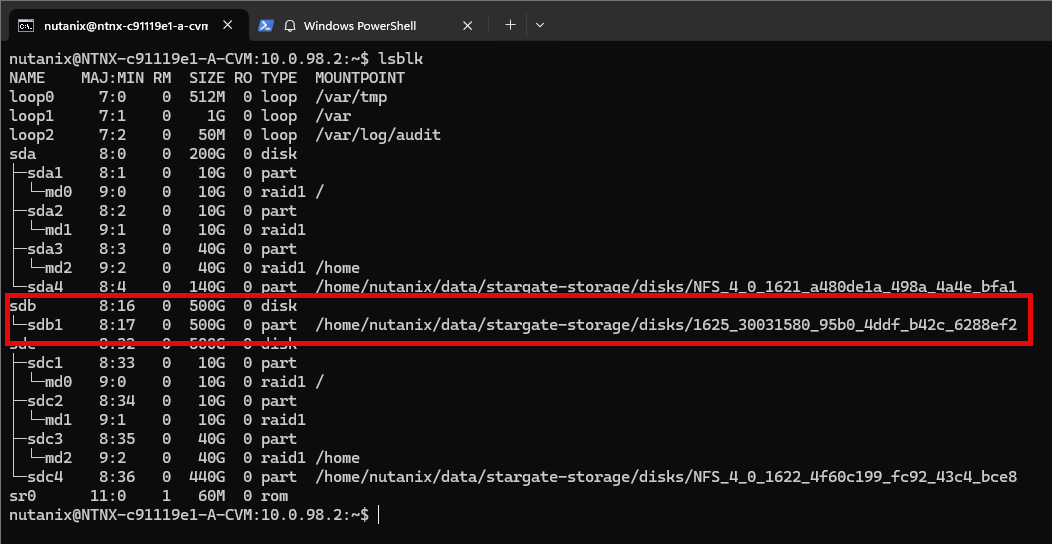The width and height of the screenshot is (1052, 544).
Task: Click the TYPE column header text
Action: point(279,78)
